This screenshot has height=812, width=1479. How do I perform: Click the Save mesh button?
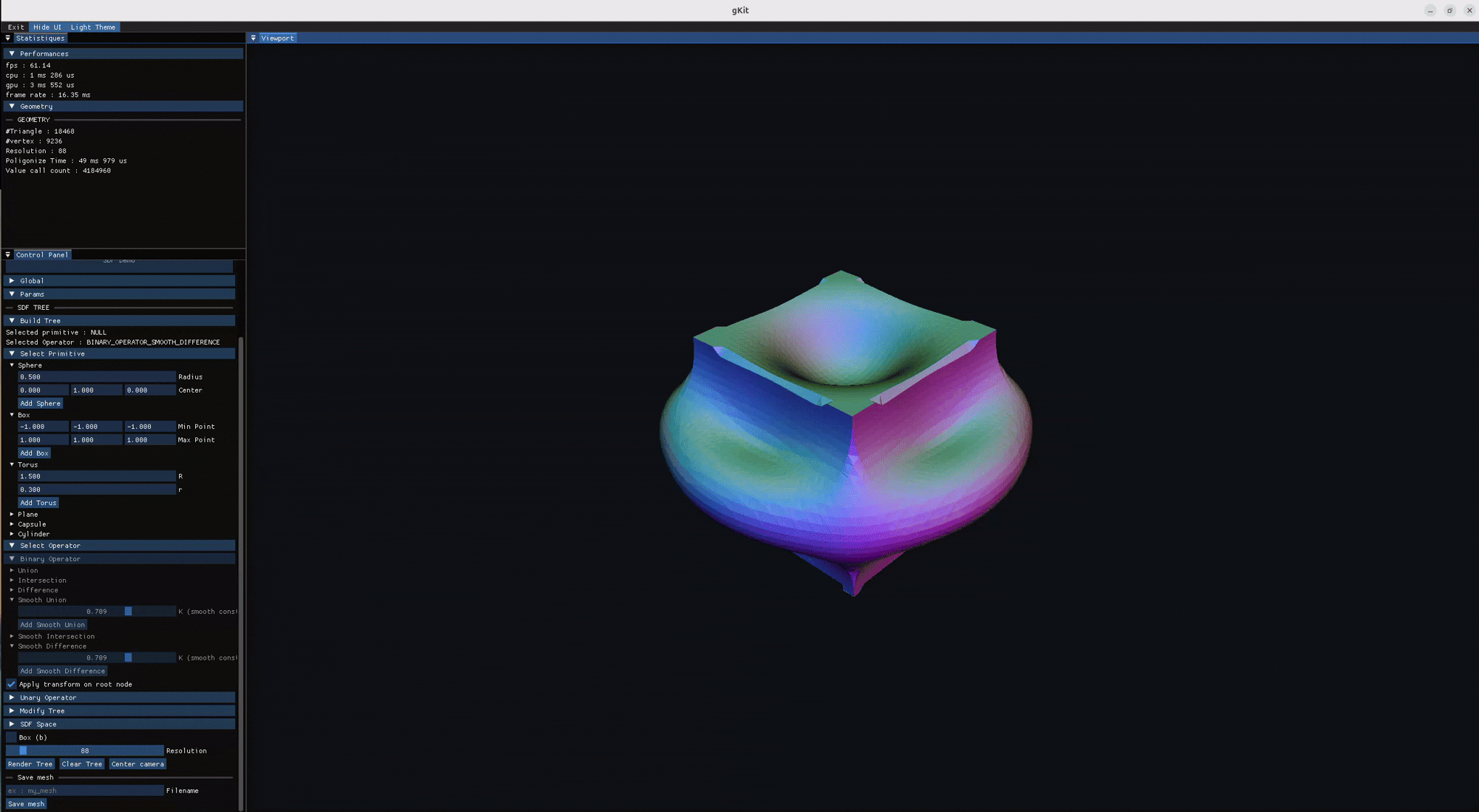tap(26, 805)
